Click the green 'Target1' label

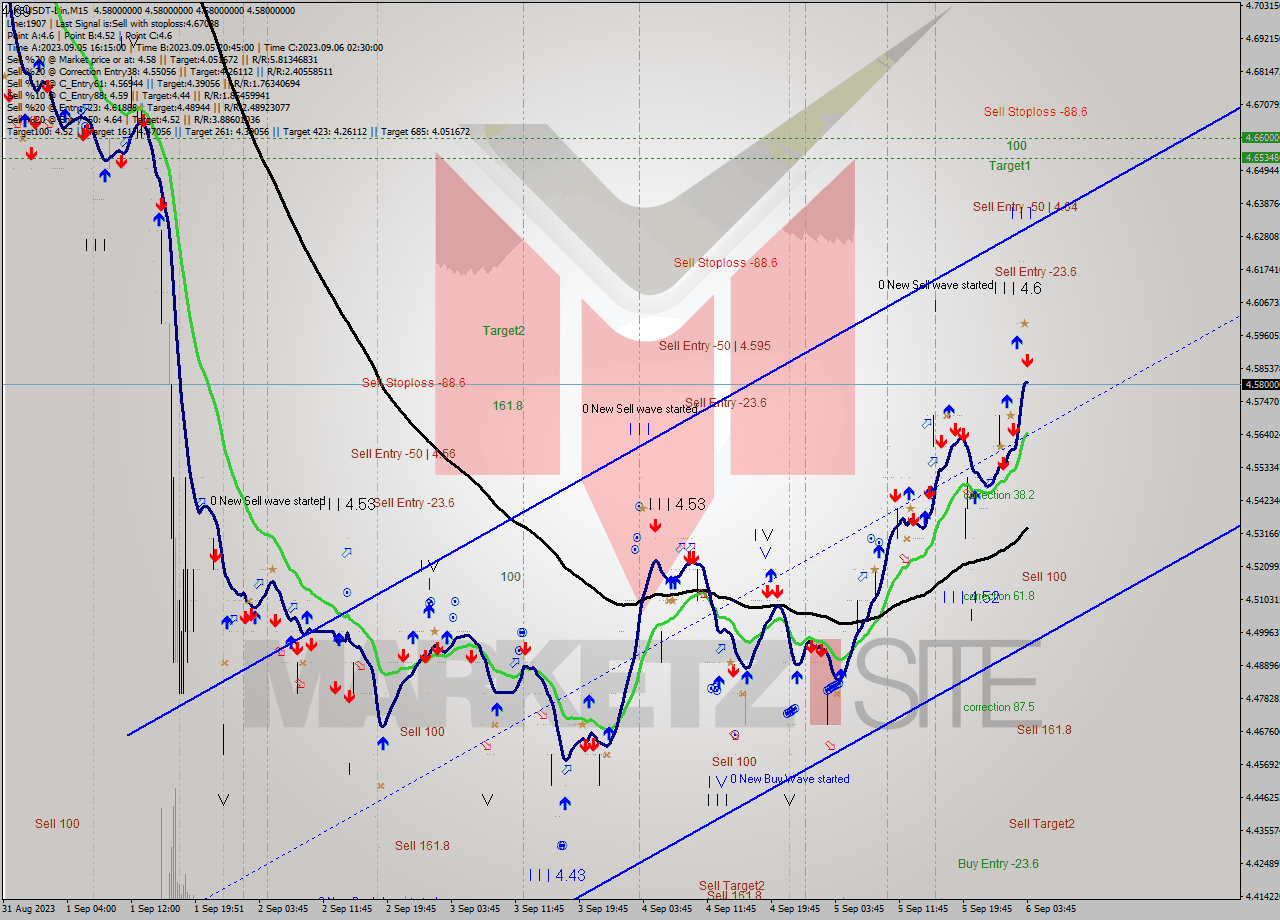tap(1010, 165)
